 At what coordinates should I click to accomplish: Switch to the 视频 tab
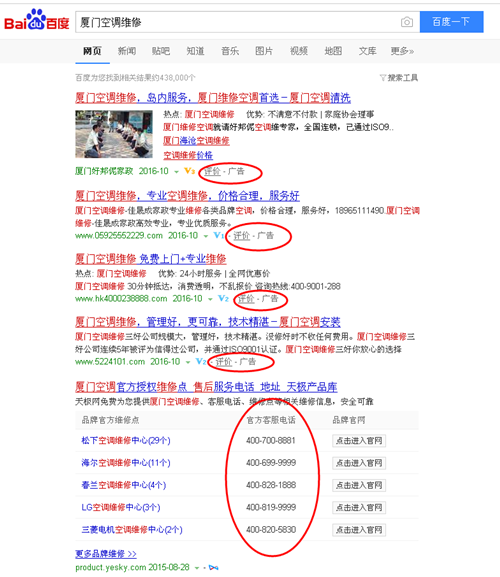(x=299, y=51)
